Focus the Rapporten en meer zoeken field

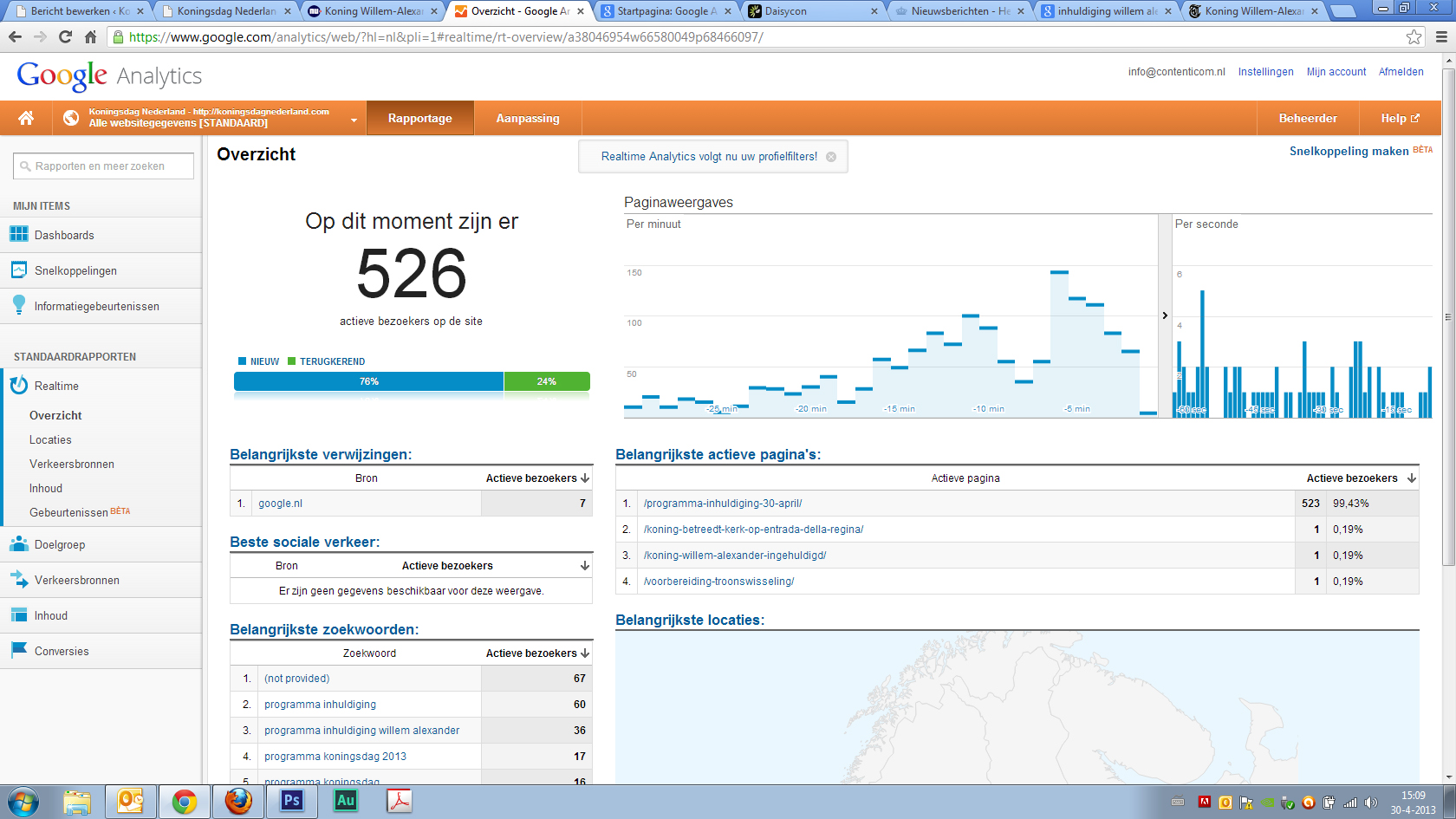pyautogui.click(x=103, y=166)
